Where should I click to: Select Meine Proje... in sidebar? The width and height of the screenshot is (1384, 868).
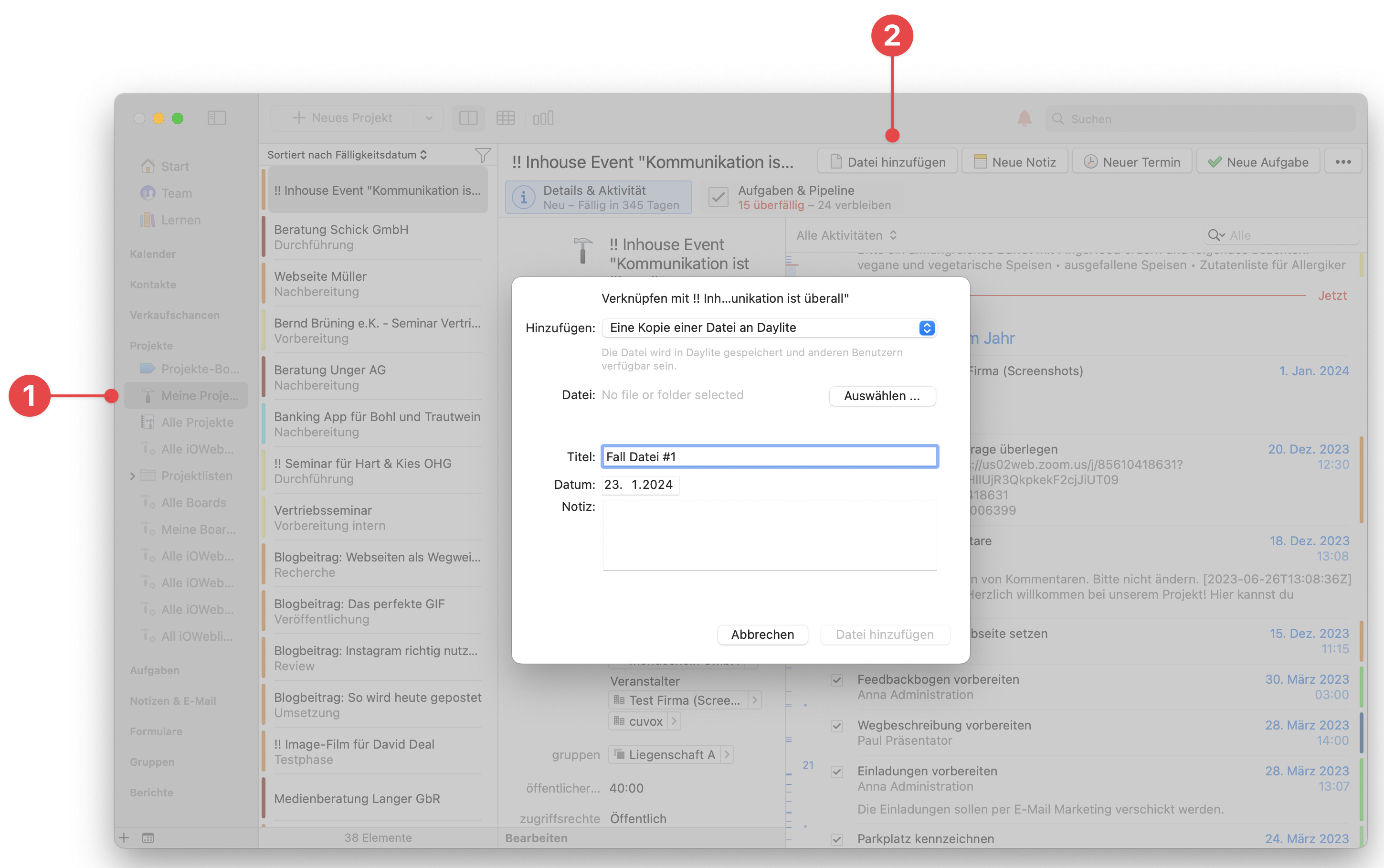186,395
